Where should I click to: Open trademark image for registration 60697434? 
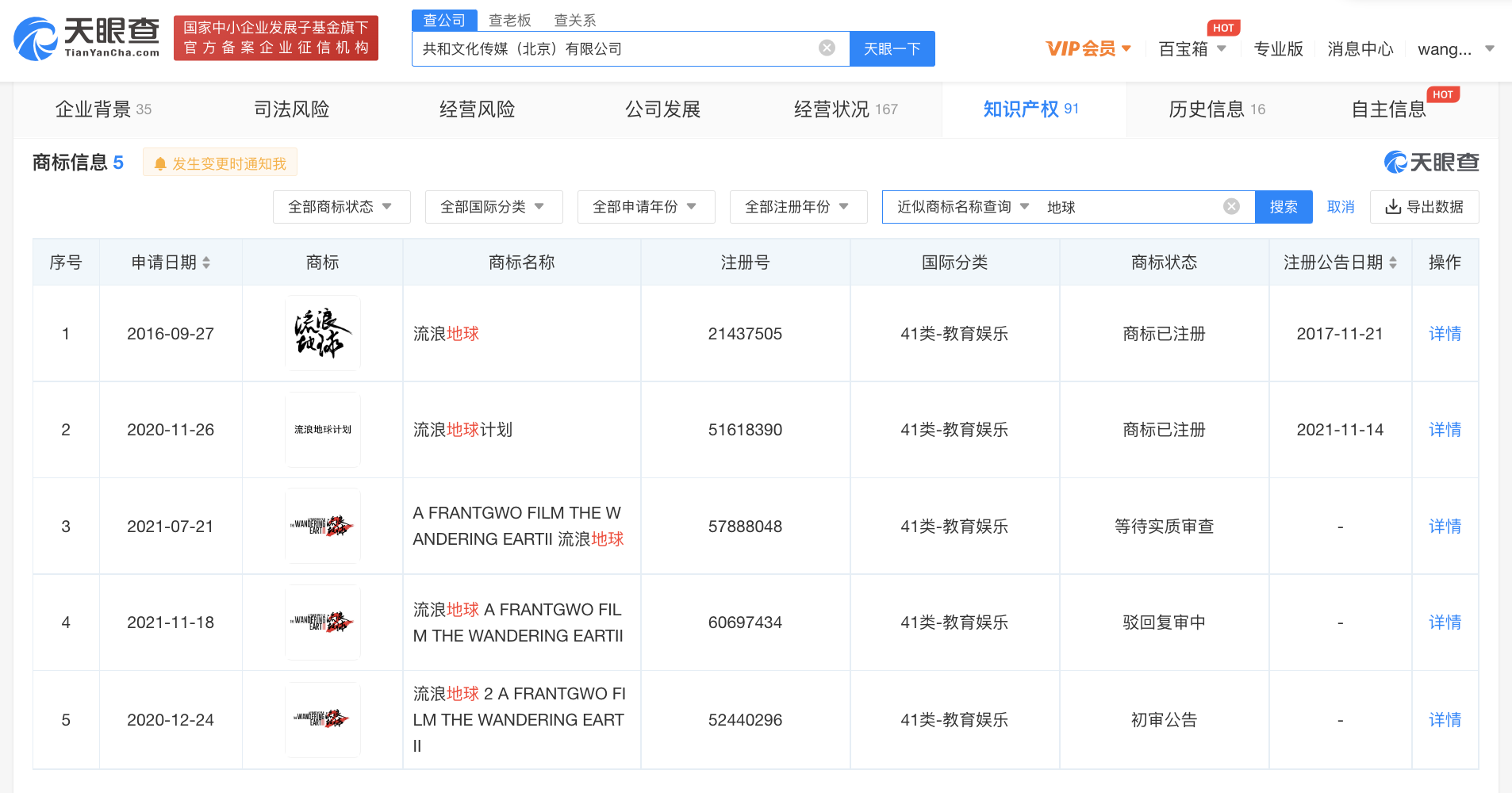click(x=323, y=623)
